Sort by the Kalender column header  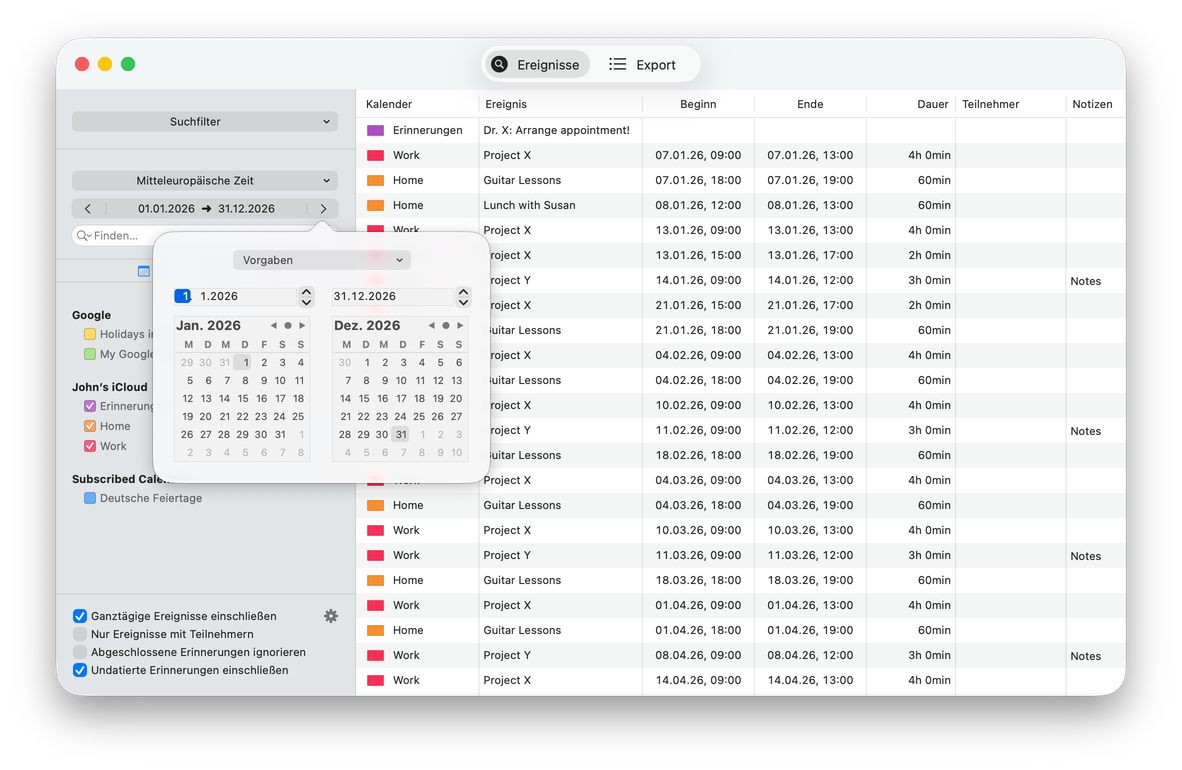tap(418, 104)
